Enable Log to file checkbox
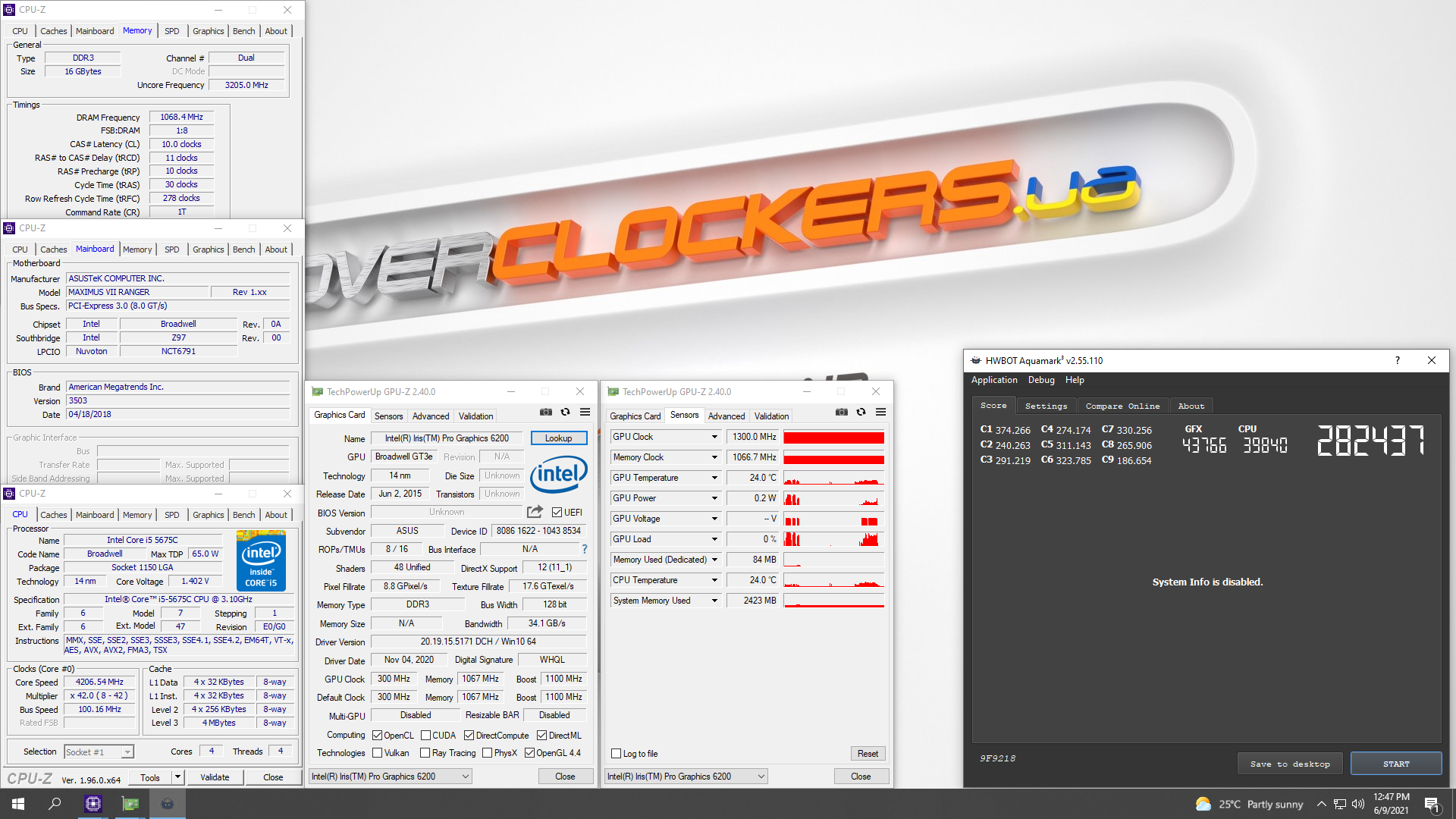1456x819 pixels. click(x=617, y=754)
